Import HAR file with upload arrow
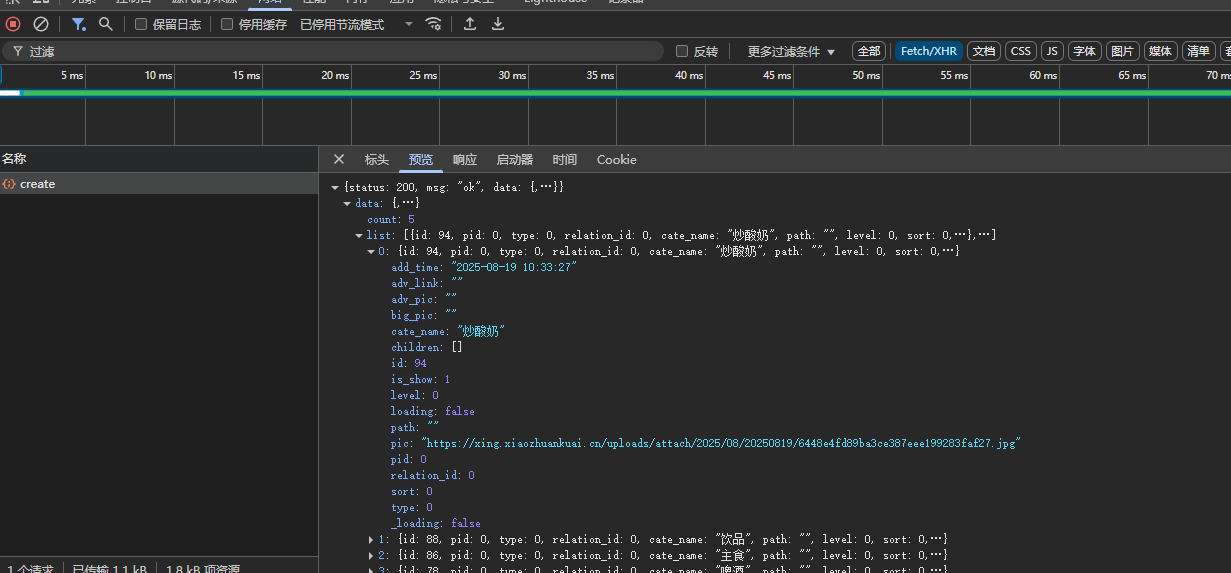The height and width of the screenshot is (573, 1231). [x=470, y=24]
